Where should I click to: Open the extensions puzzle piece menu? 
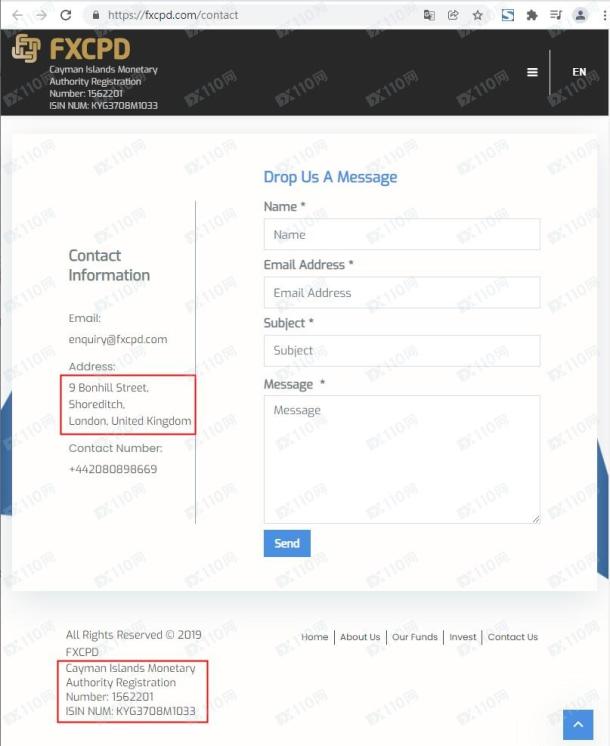tap(532, 15)
